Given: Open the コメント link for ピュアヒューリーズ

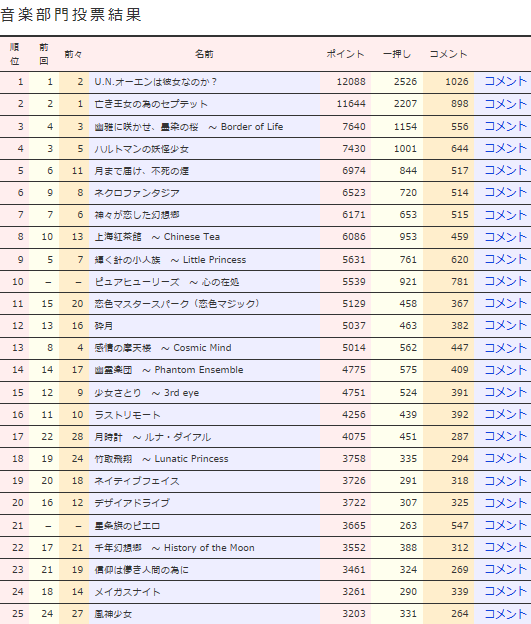Looking at the screenshot, I should point(506,282).
